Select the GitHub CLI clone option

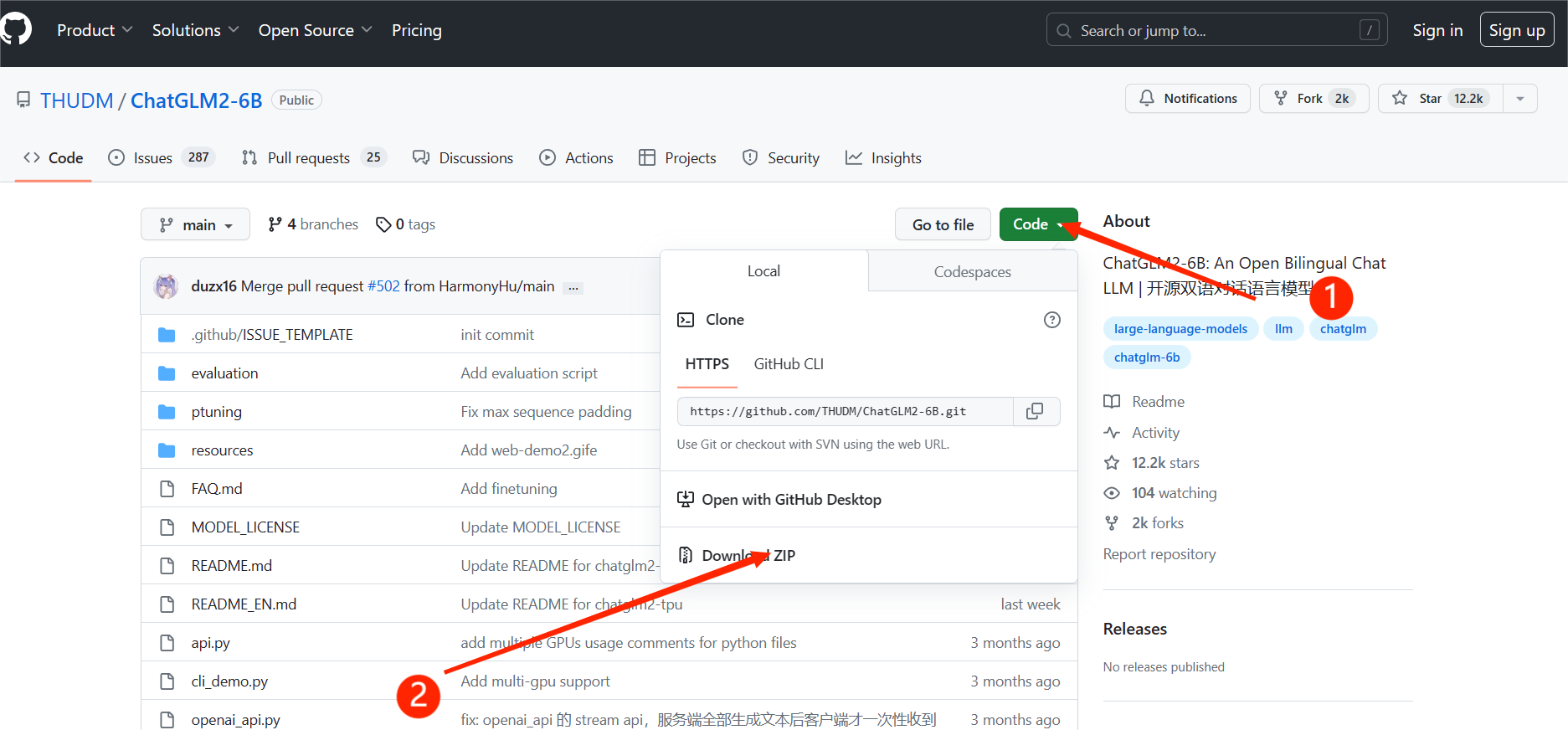pos(789,364)
